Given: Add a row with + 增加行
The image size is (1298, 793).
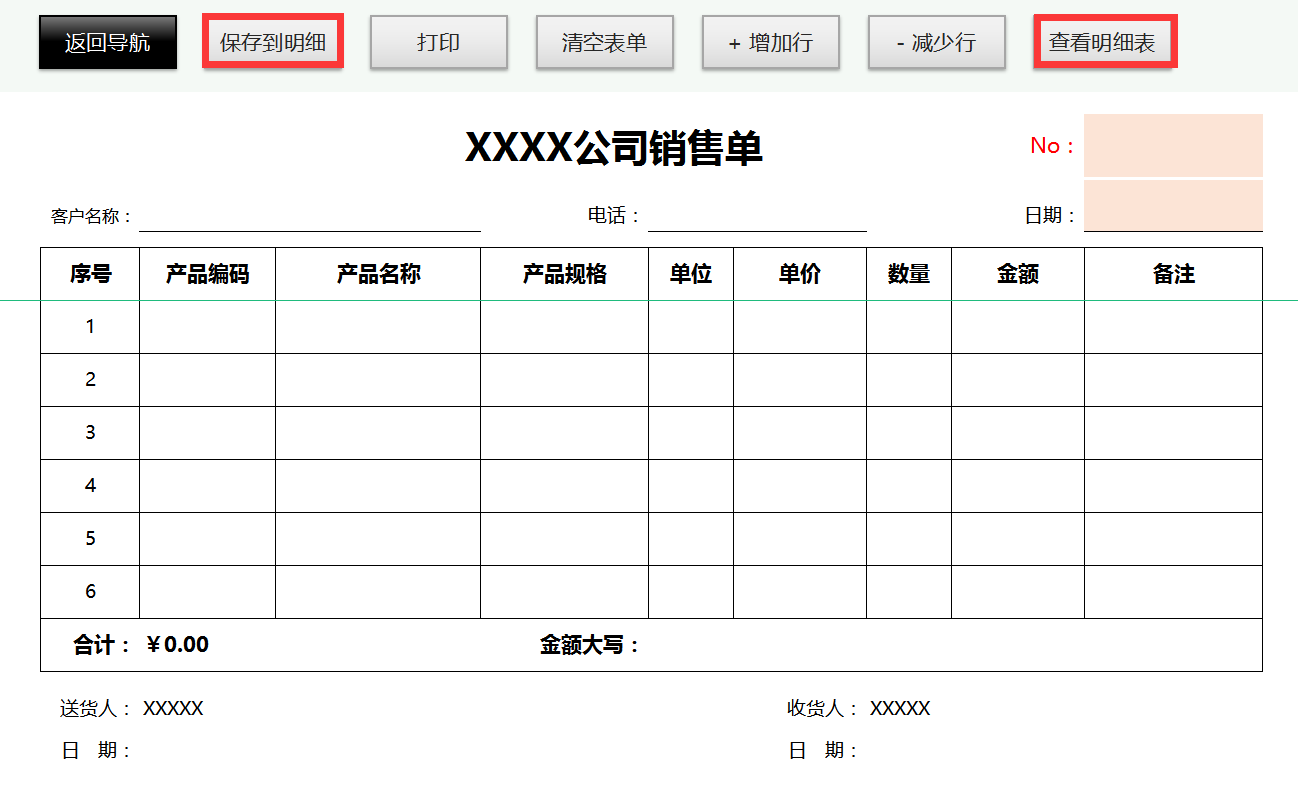Looking at the screenshot, I should pos(770,43).
